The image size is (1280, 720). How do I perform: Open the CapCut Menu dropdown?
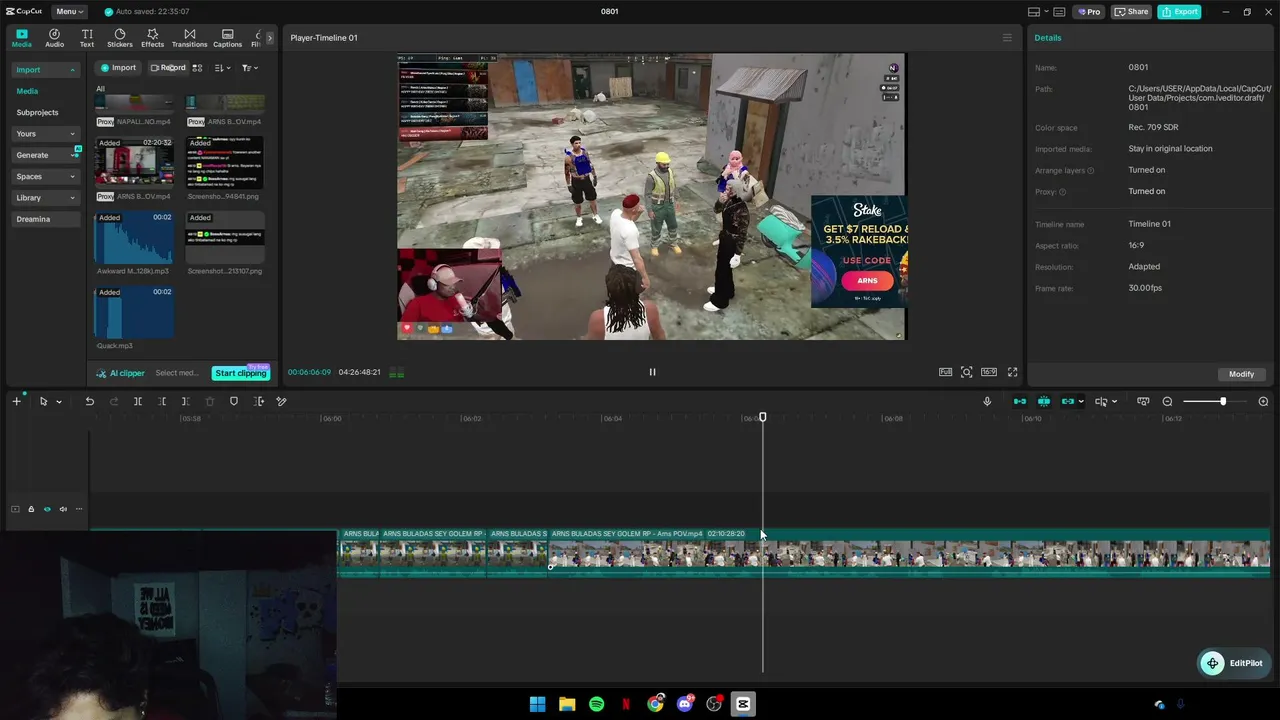(69, 12)
